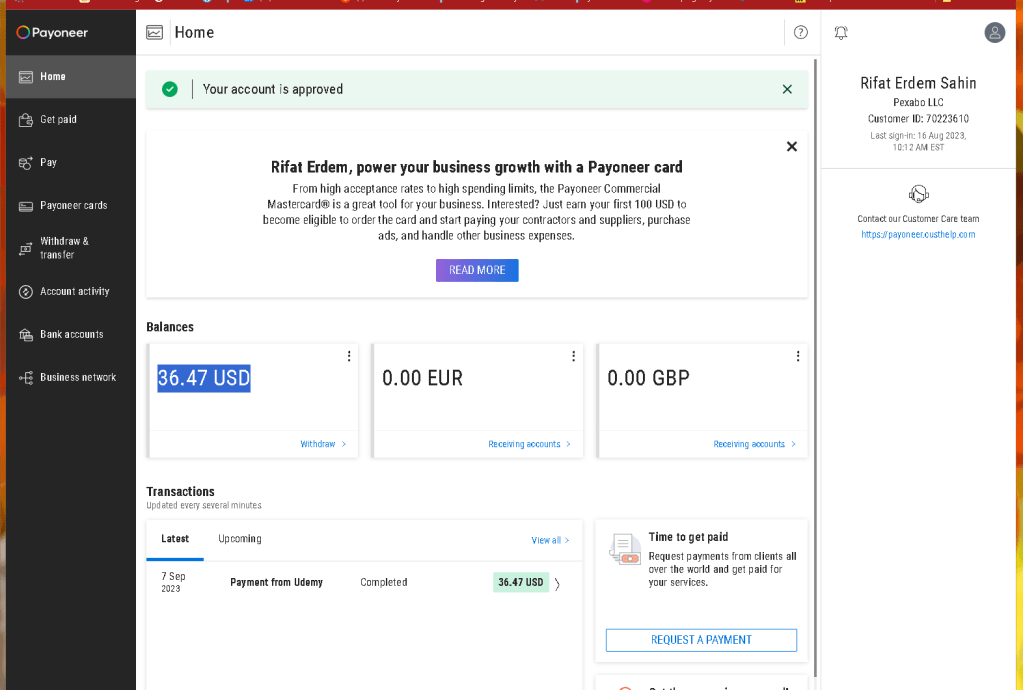Open Pay in the sidebar
Screen dimensions: 1023x690
[x=70, y=162]
